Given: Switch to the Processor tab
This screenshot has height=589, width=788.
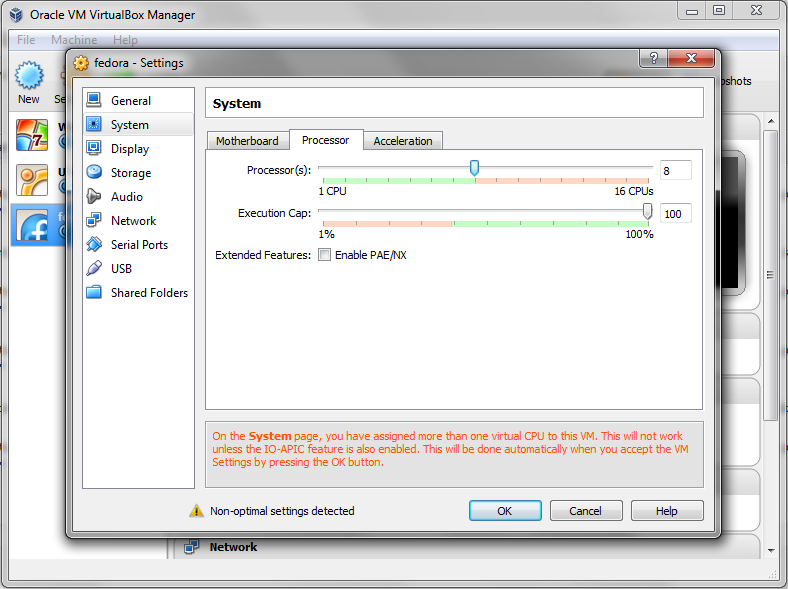Looking at the screenshot, I should coord(326,140).
